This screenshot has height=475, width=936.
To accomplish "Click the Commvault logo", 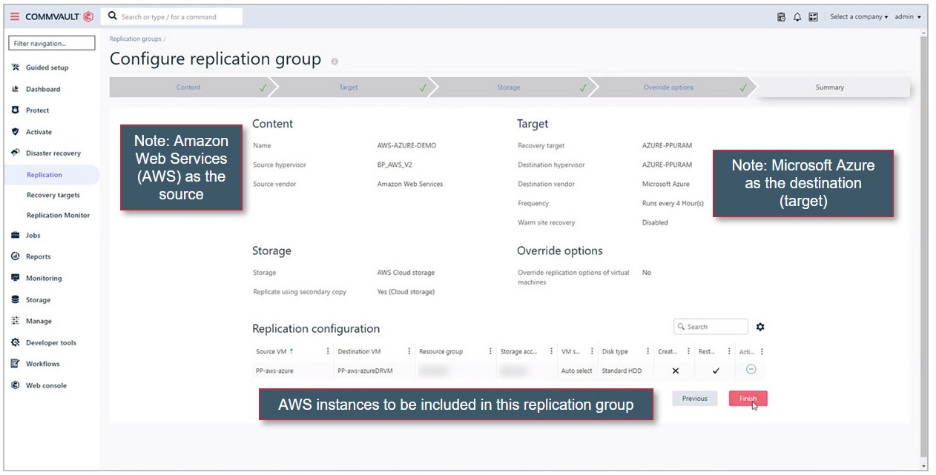I will pos(59,17).
